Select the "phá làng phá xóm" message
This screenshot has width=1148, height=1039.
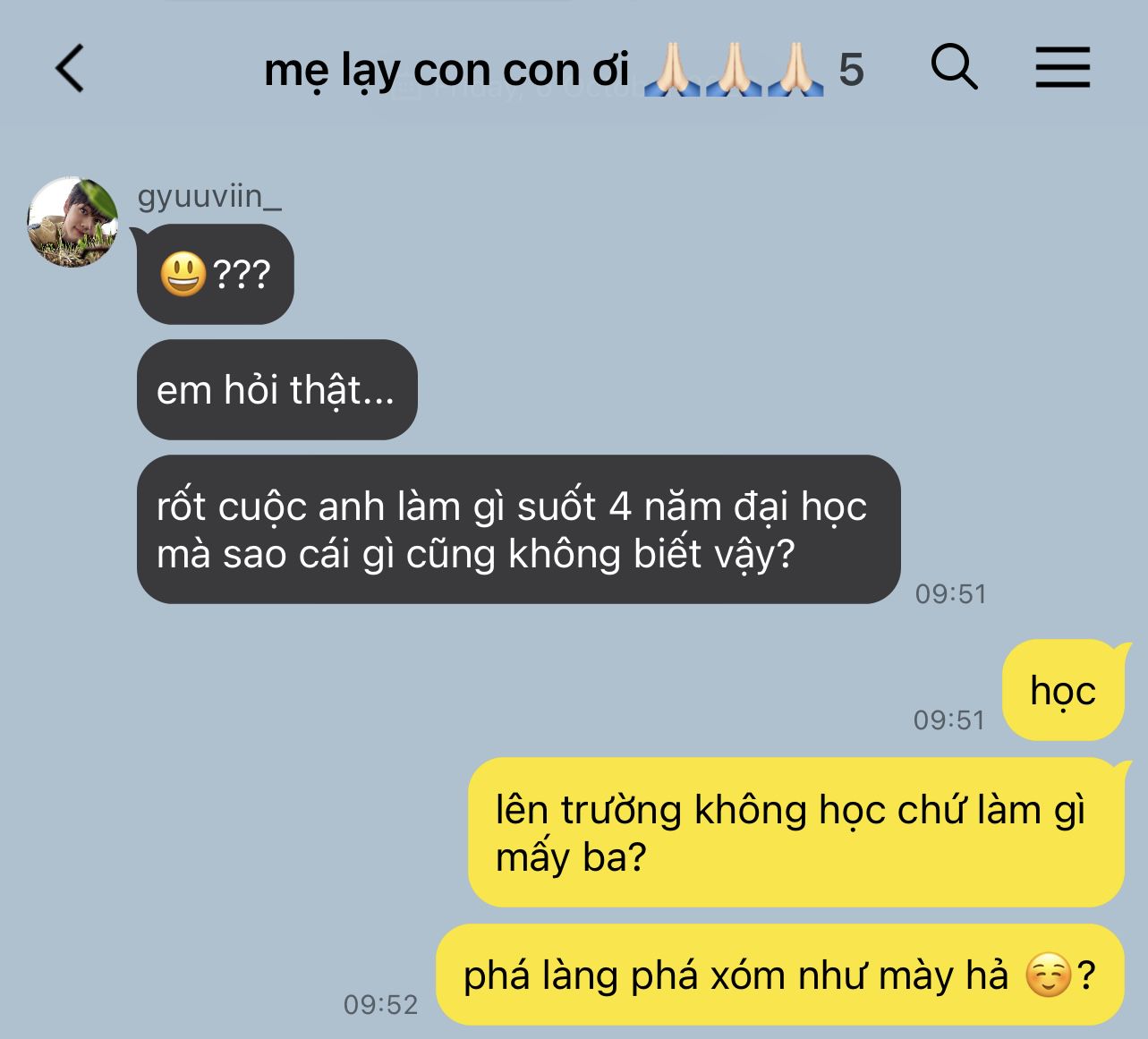coord(779,975)
